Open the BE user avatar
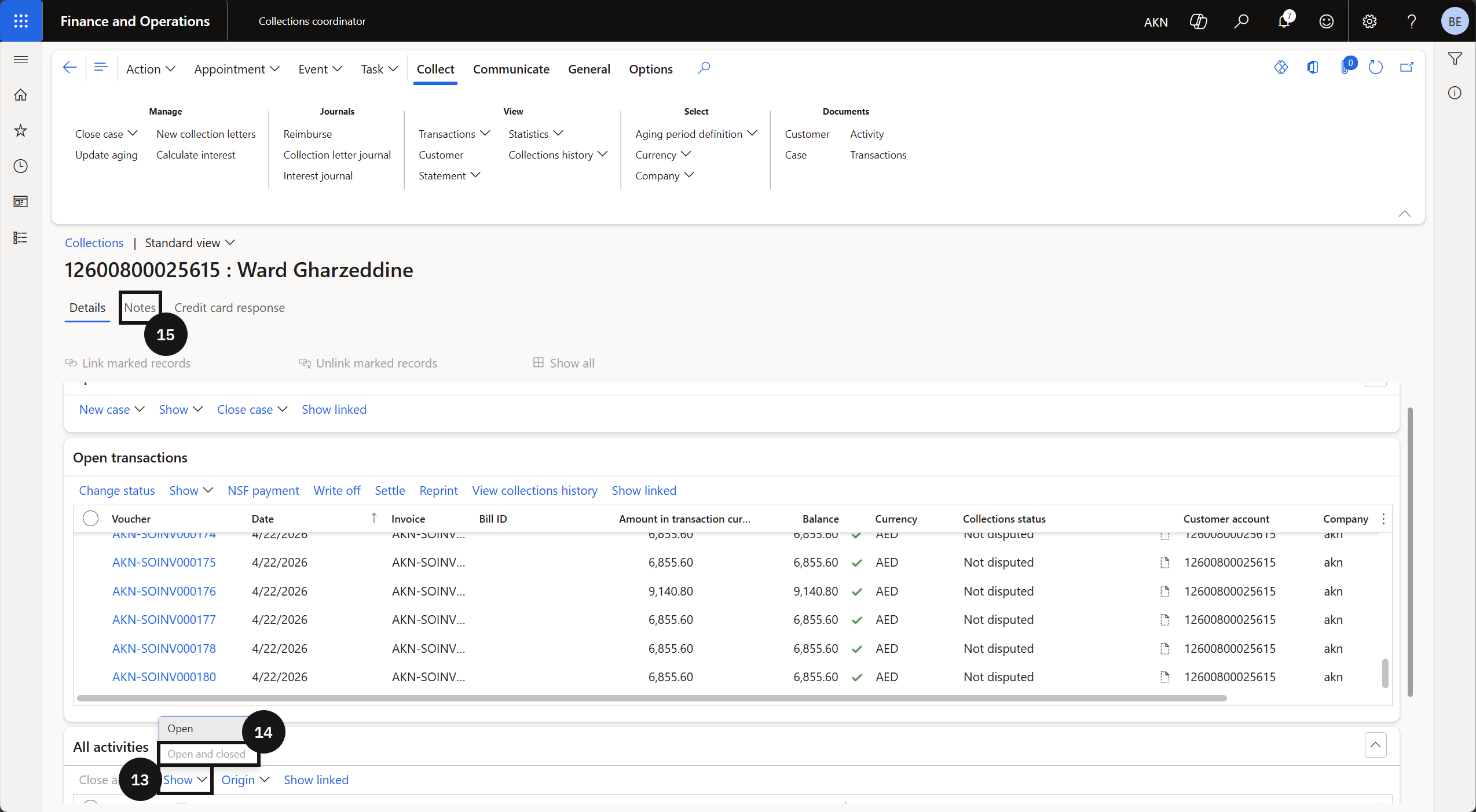1476x812 pixels. [1455, 21]
